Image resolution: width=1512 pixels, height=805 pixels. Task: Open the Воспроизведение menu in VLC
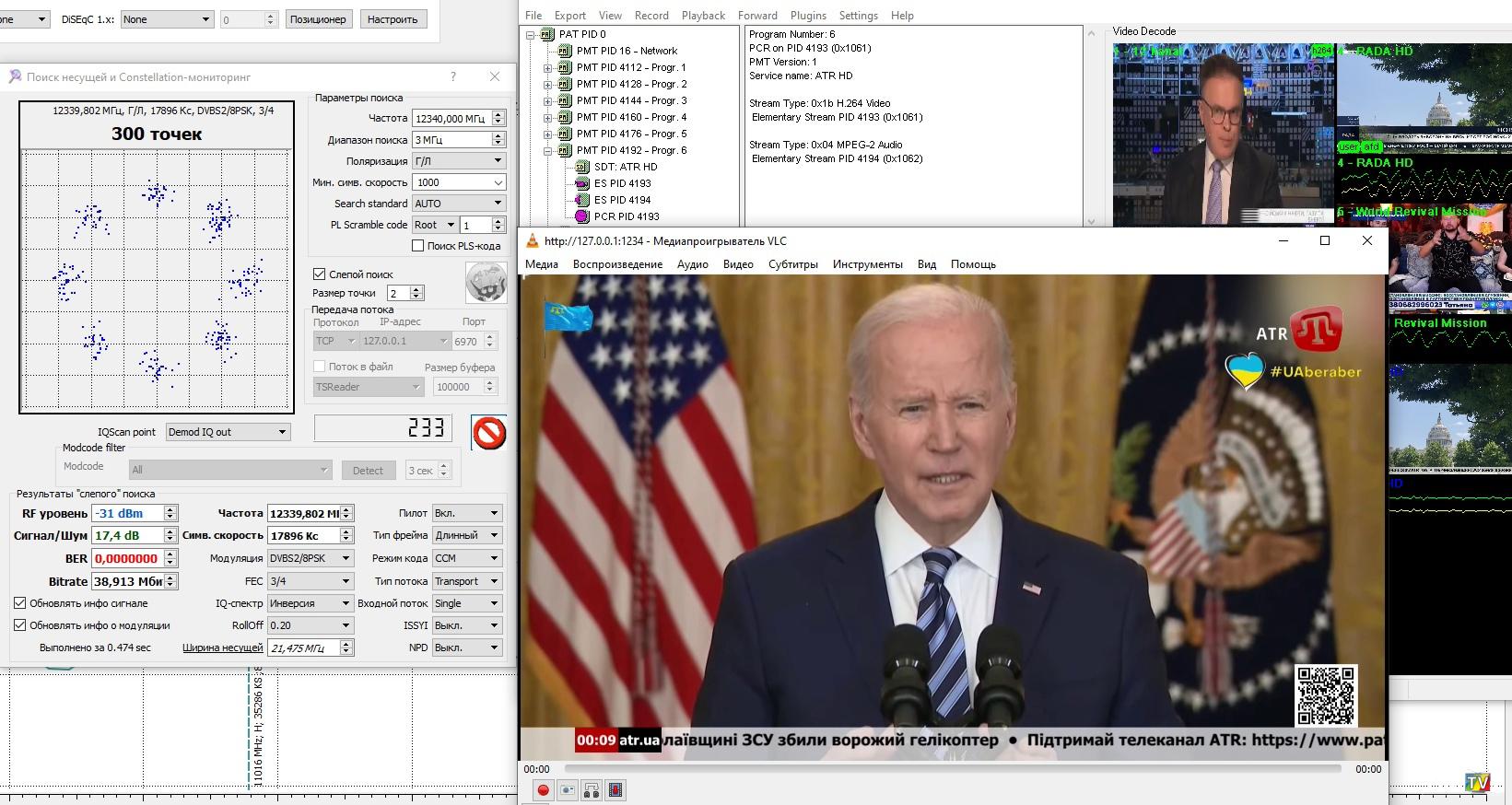click(617, 264)
